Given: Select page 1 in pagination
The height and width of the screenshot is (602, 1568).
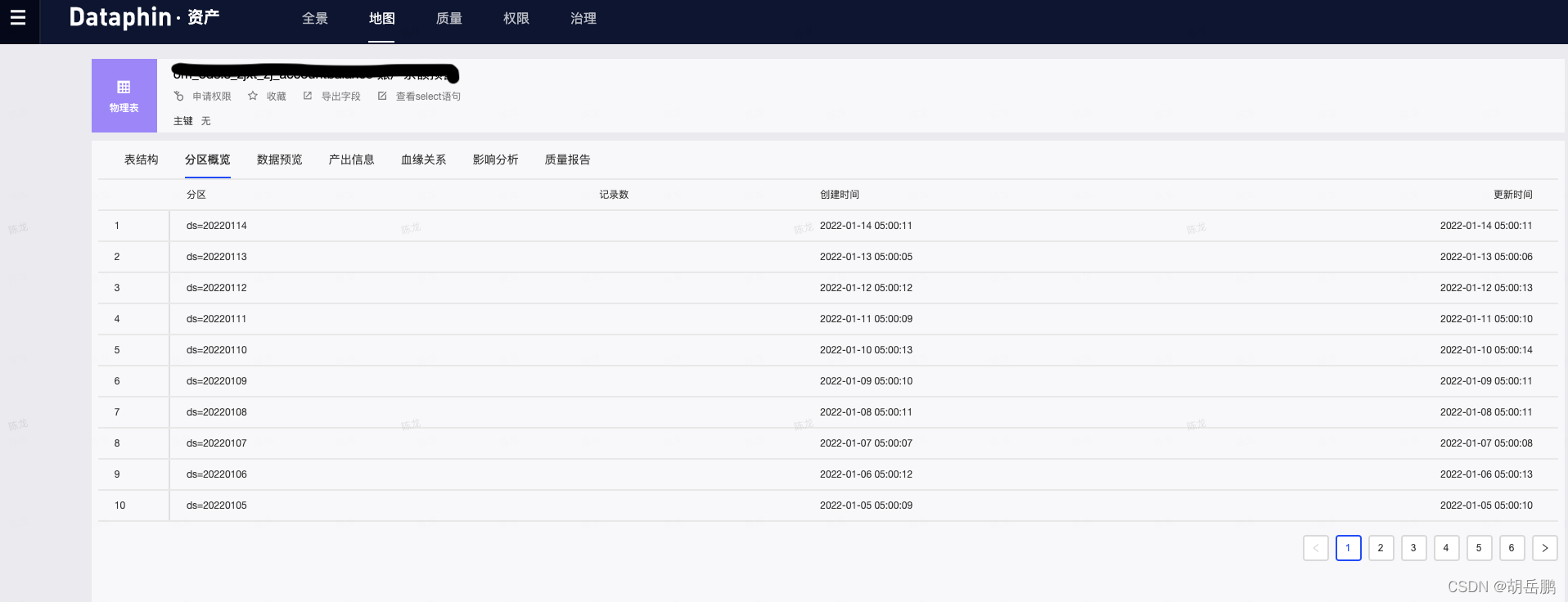Looking at the screenshot, I should pyautogui.click(x=1348, y=548).
